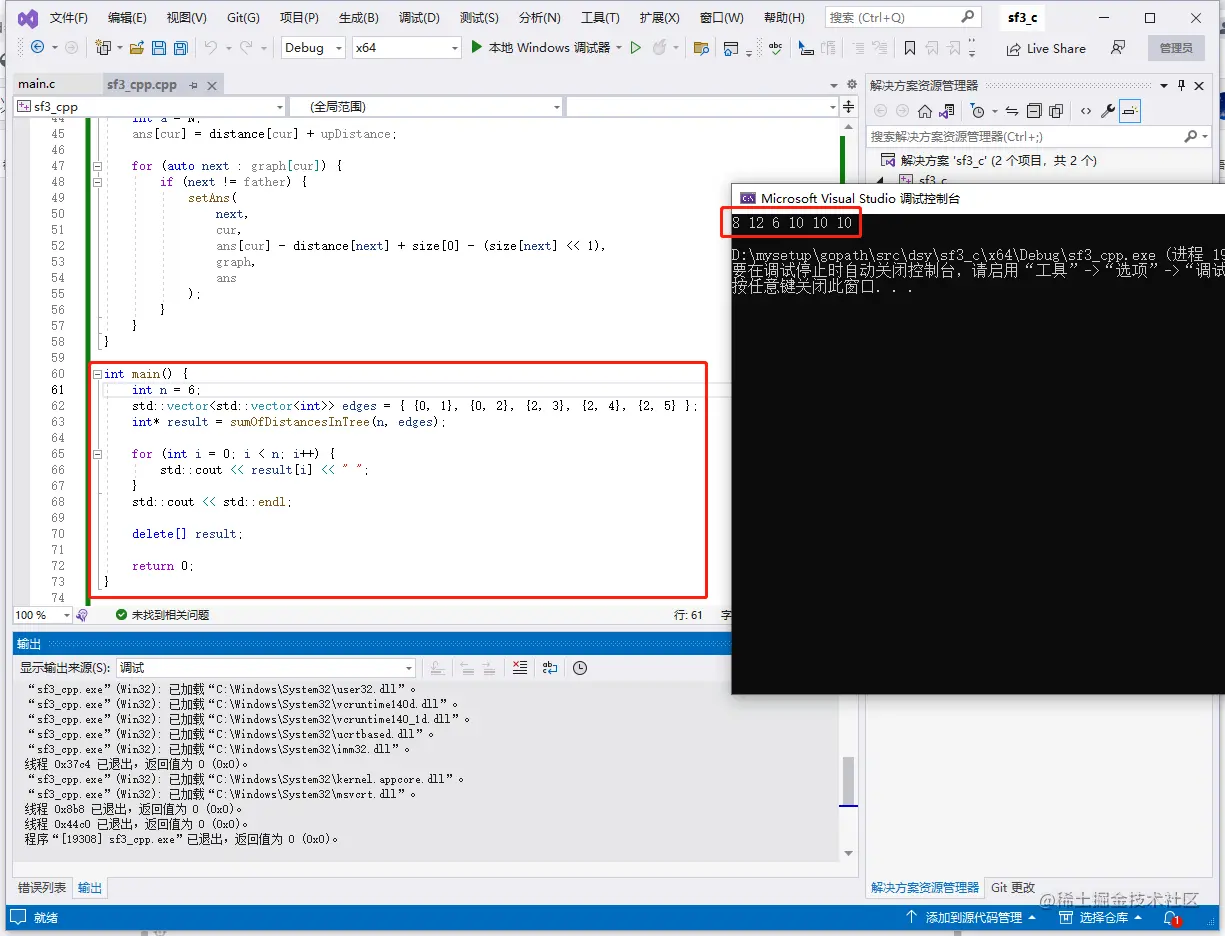Toggle Preview Selected Items in Solution Explorer

1130,111
